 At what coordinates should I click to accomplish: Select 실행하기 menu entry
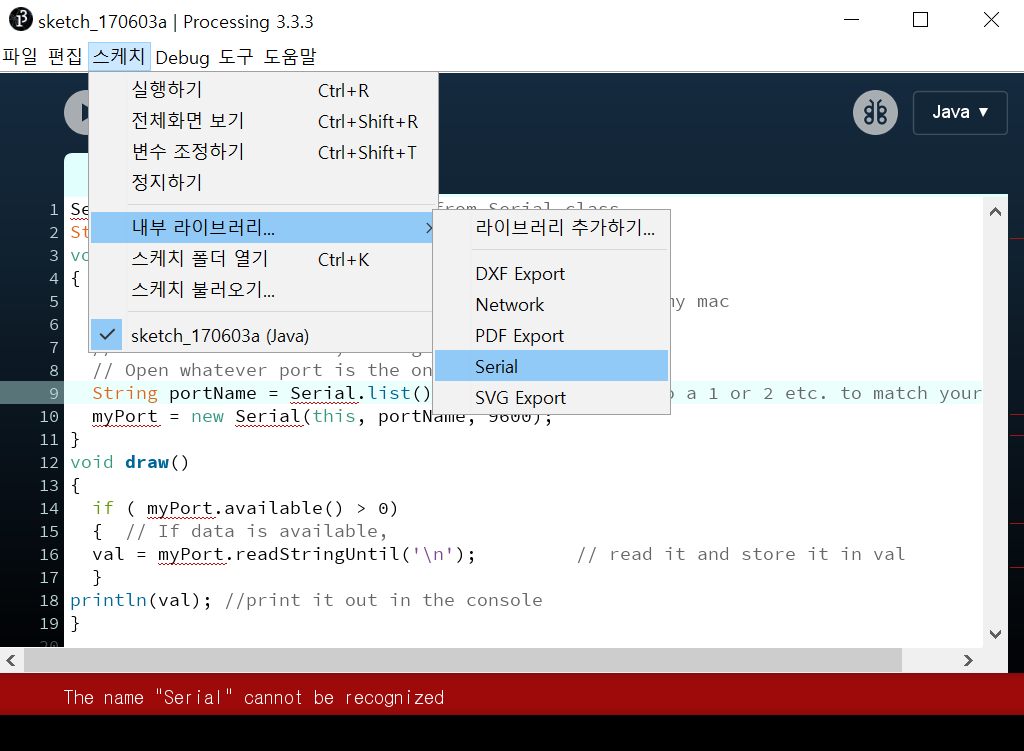point(264,90)
